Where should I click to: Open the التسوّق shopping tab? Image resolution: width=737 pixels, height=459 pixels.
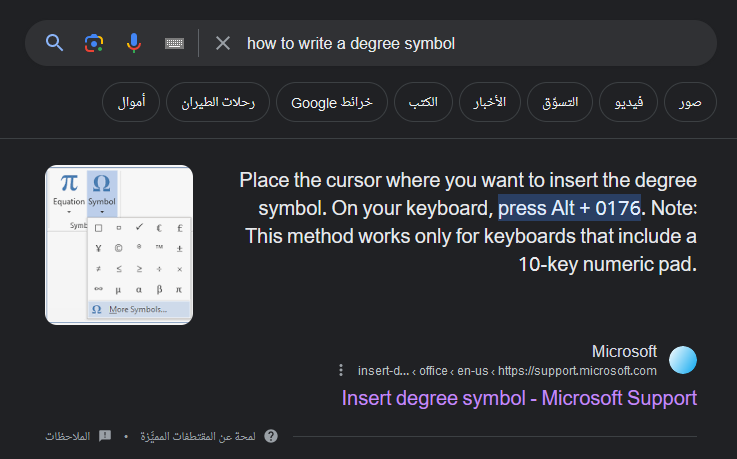(560, 102)
